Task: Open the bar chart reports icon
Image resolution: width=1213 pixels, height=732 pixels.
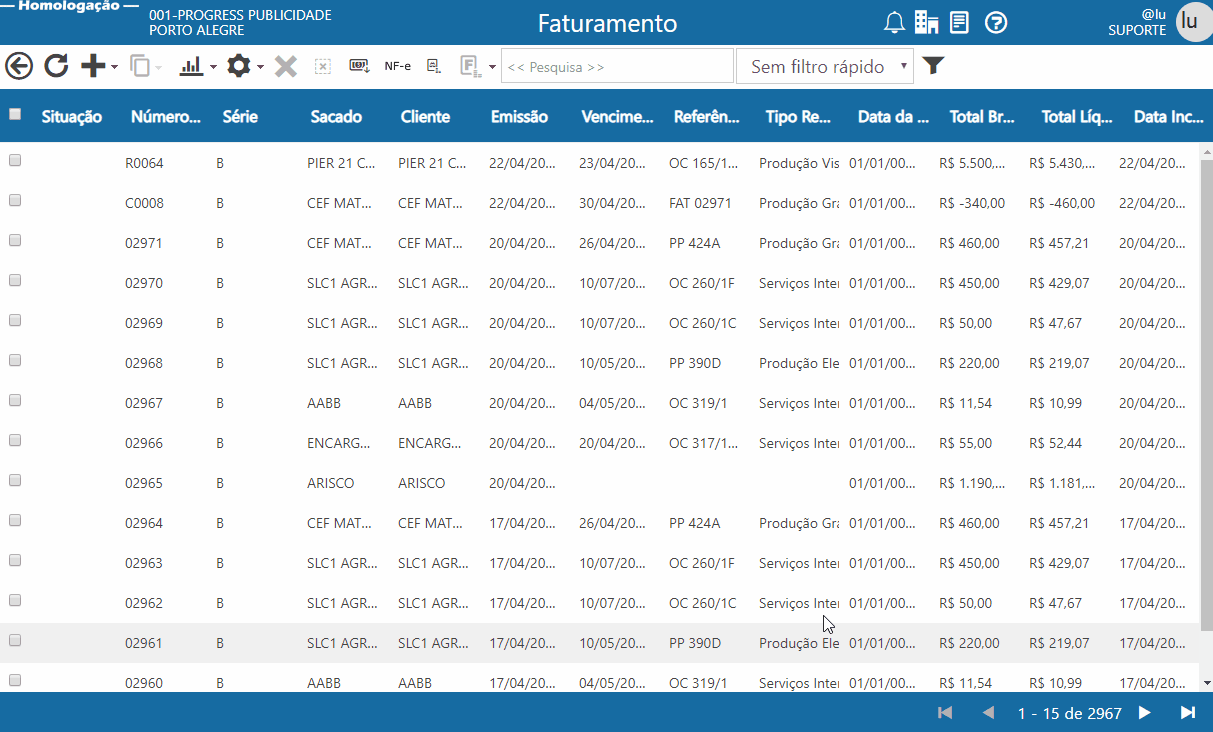Action: click(190, 66)
